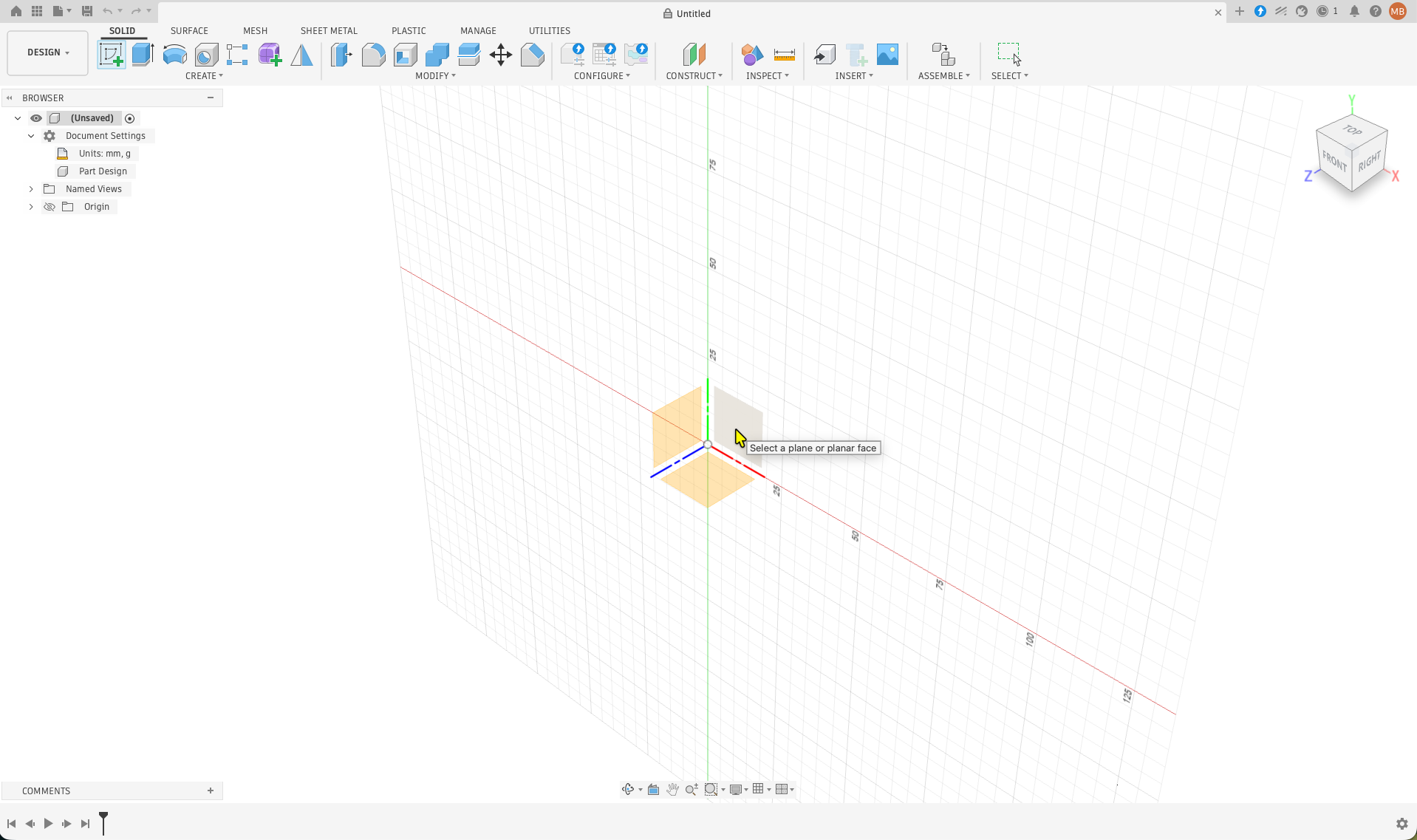
Task: Click the timeline Play button
Action: (48, 823)
